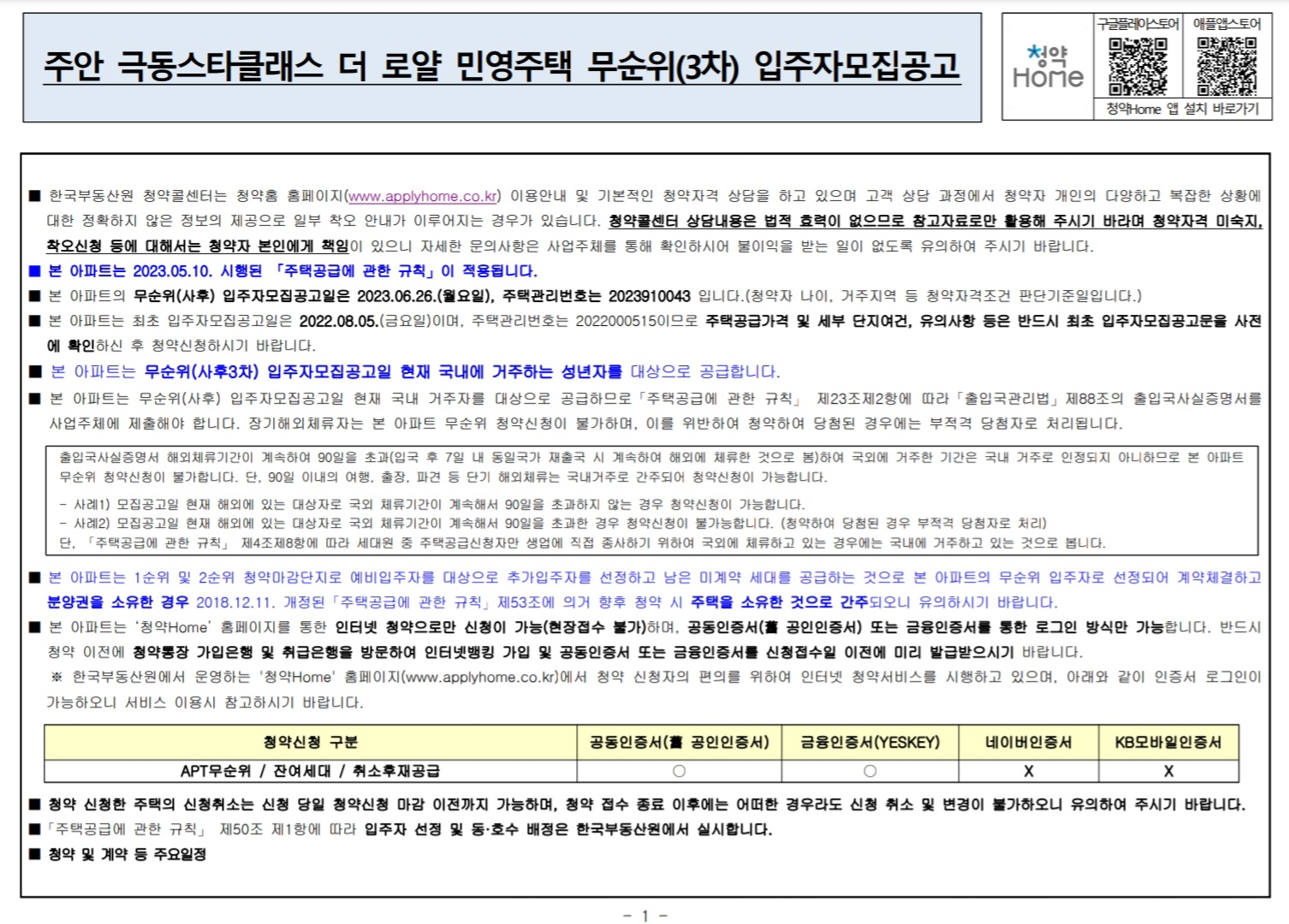The image size is (1289, 924).
Task: Click the 애플앱스토어 QR code
Action: coord(1227,66)
